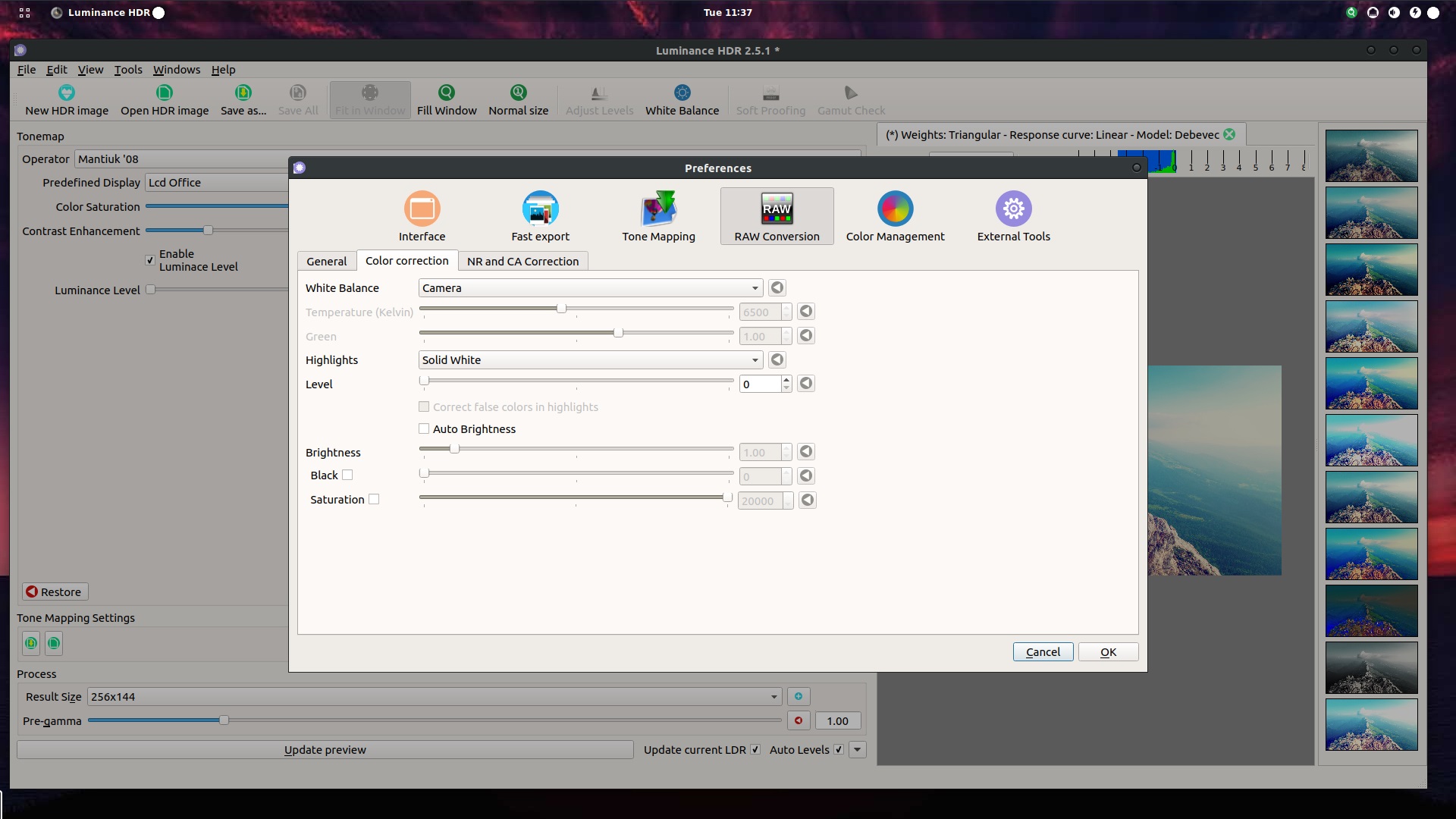1456x819 pixels.
Task: Open the Result Size 256x144 dropdown
Action: 434,697
